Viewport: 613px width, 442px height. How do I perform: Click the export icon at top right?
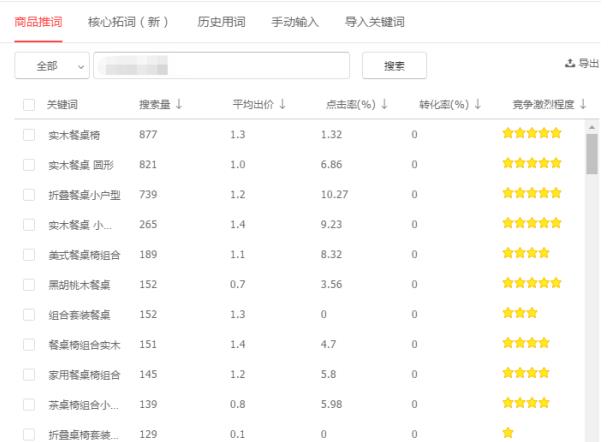point(570,64)
